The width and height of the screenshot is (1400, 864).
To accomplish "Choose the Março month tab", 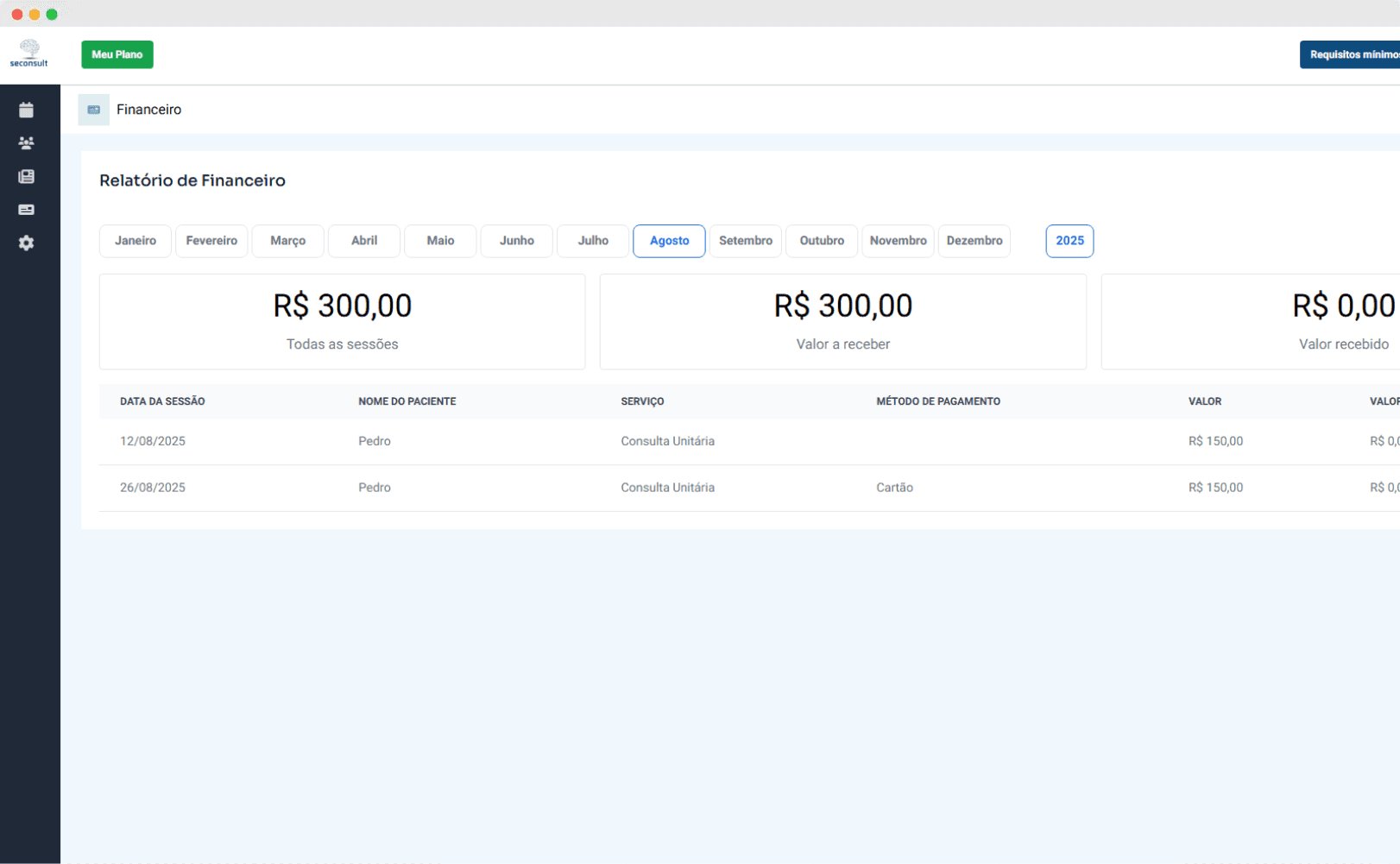I will coord(287,241).
